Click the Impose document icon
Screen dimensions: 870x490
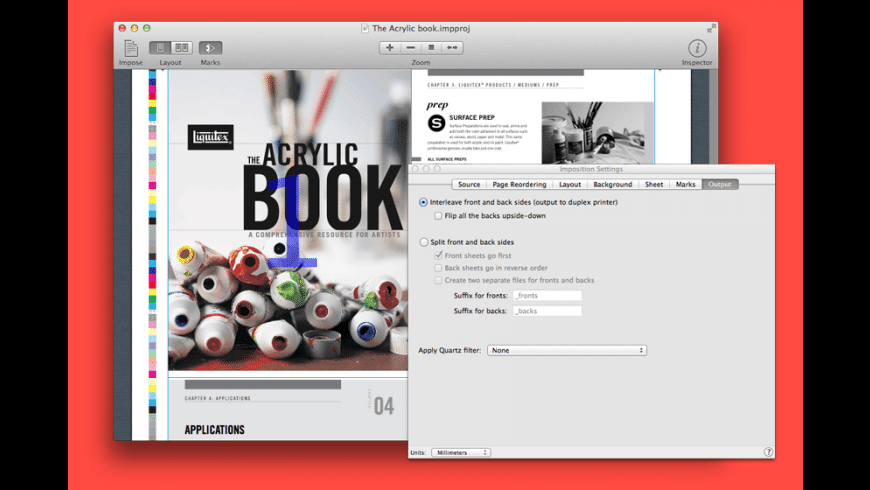click(131, 48)
